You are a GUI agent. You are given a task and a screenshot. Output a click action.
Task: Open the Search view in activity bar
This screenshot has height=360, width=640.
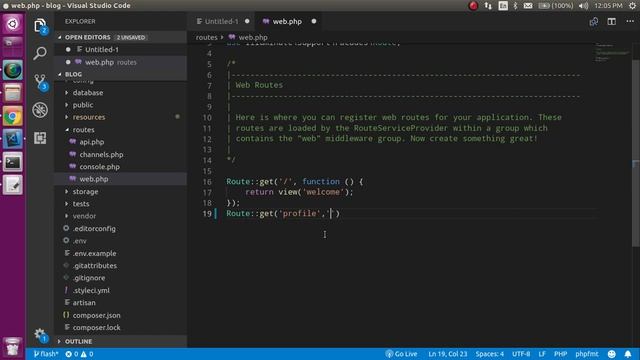click(40, 53)
